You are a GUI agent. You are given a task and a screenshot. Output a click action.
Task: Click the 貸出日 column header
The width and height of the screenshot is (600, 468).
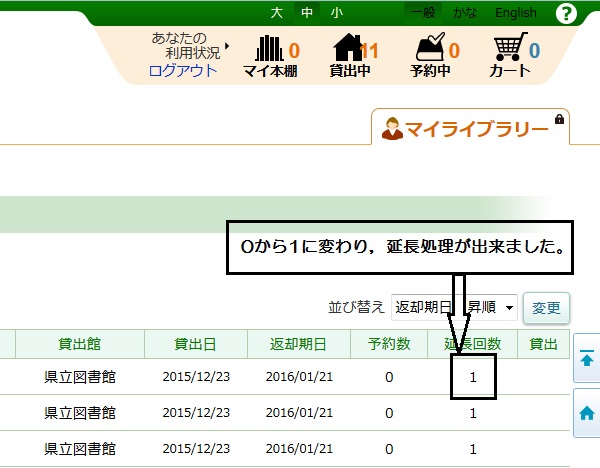(196, 344)
